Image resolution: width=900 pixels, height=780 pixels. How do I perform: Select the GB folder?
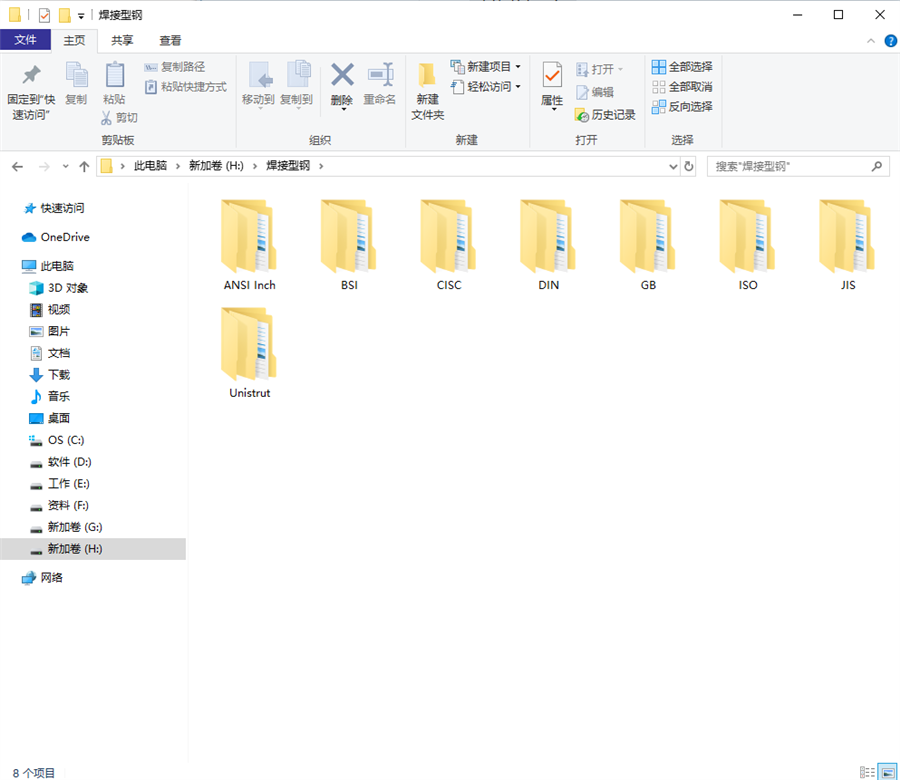point(648,245)
